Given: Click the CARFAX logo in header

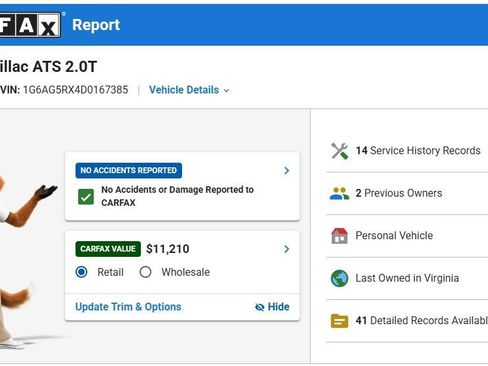Looking at the screenshot, I should 30,25.
